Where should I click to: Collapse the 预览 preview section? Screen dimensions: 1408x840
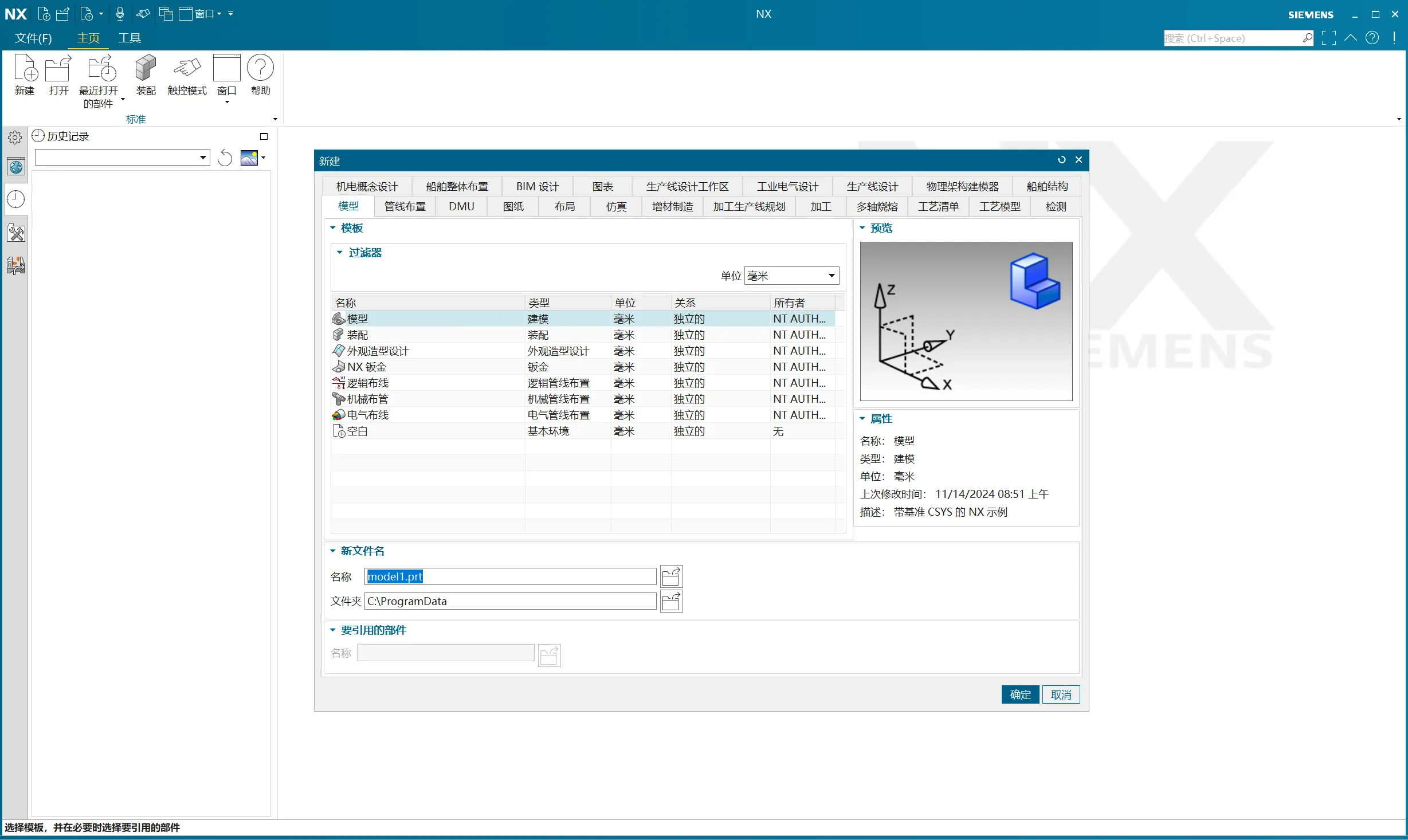pos(862,228)
